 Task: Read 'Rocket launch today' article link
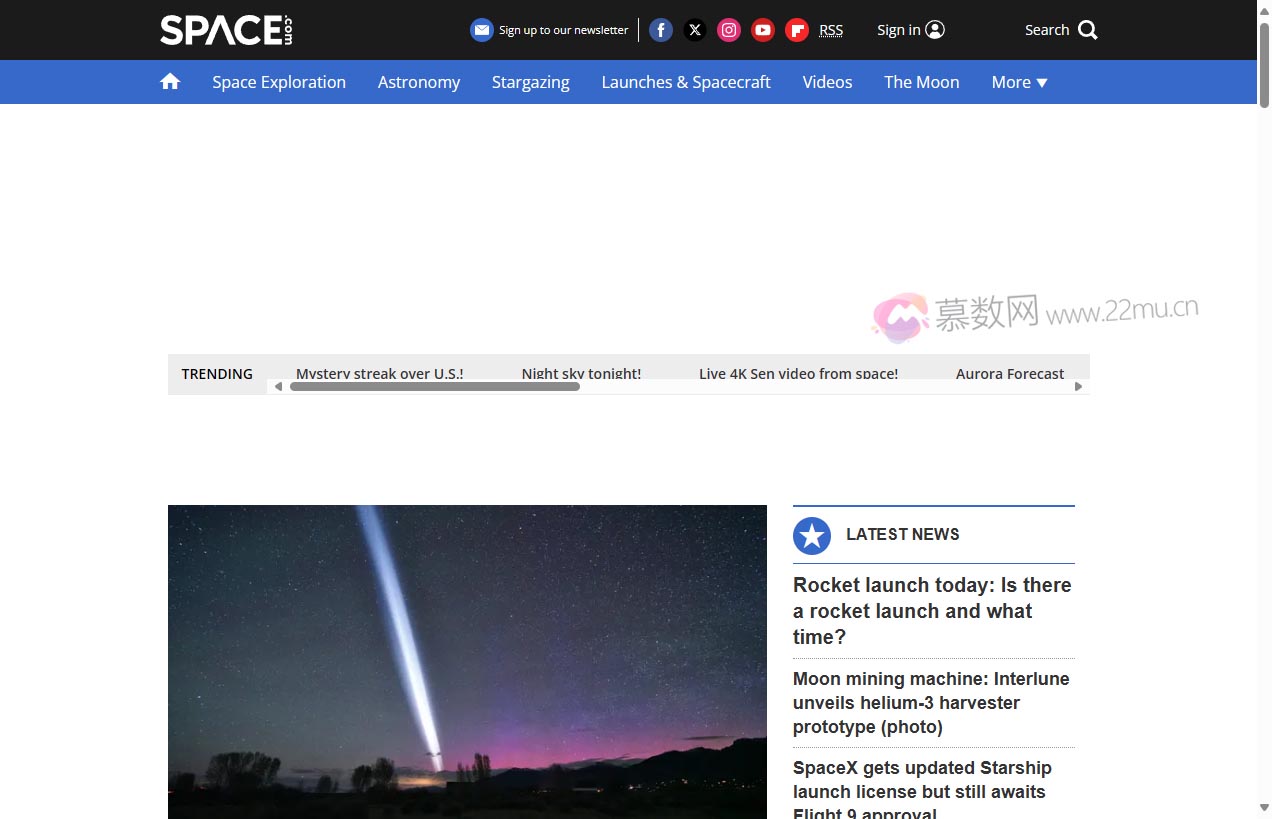[932, 610]
